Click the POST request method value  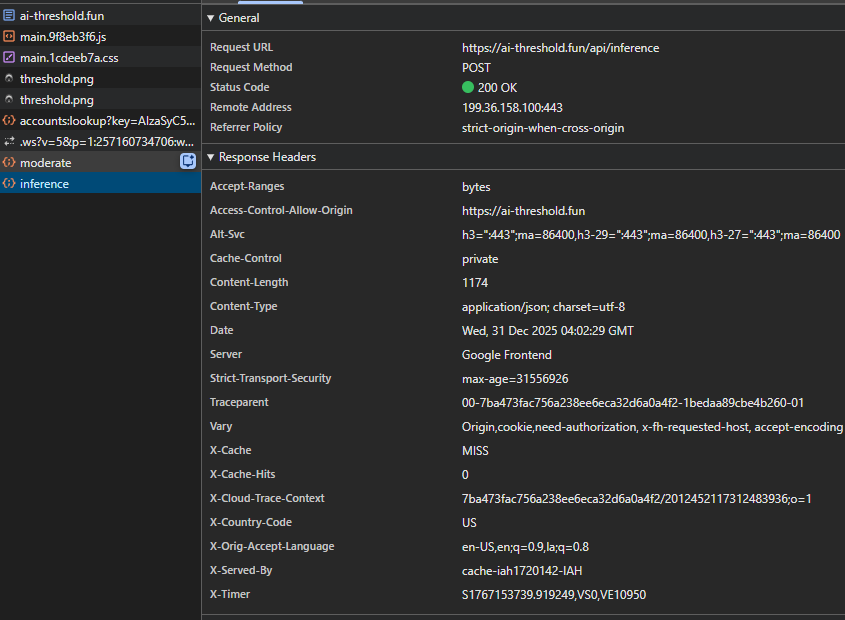476,68
